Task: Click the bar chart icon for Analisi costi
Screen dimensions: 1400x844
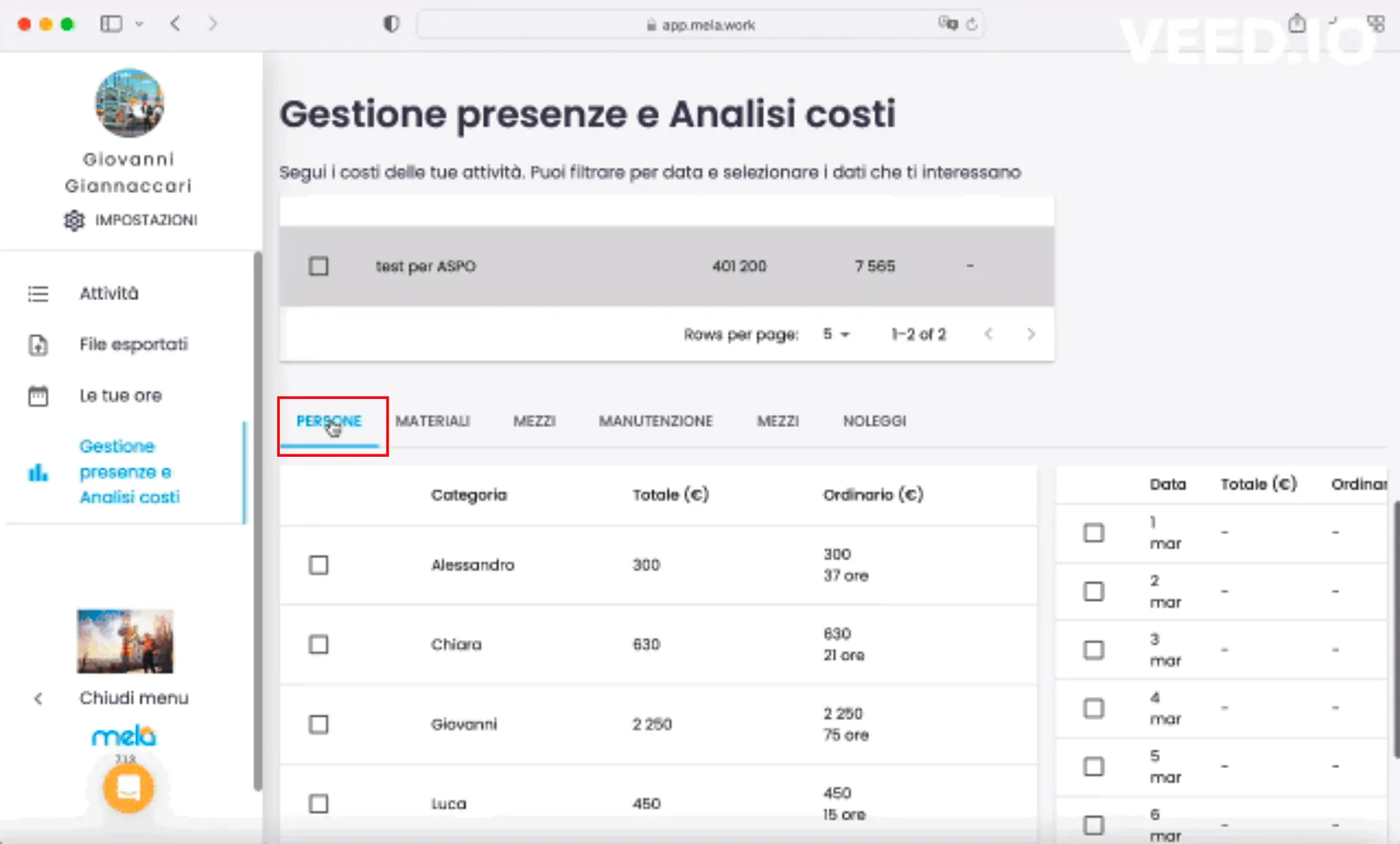Action: tap(38, 473)
